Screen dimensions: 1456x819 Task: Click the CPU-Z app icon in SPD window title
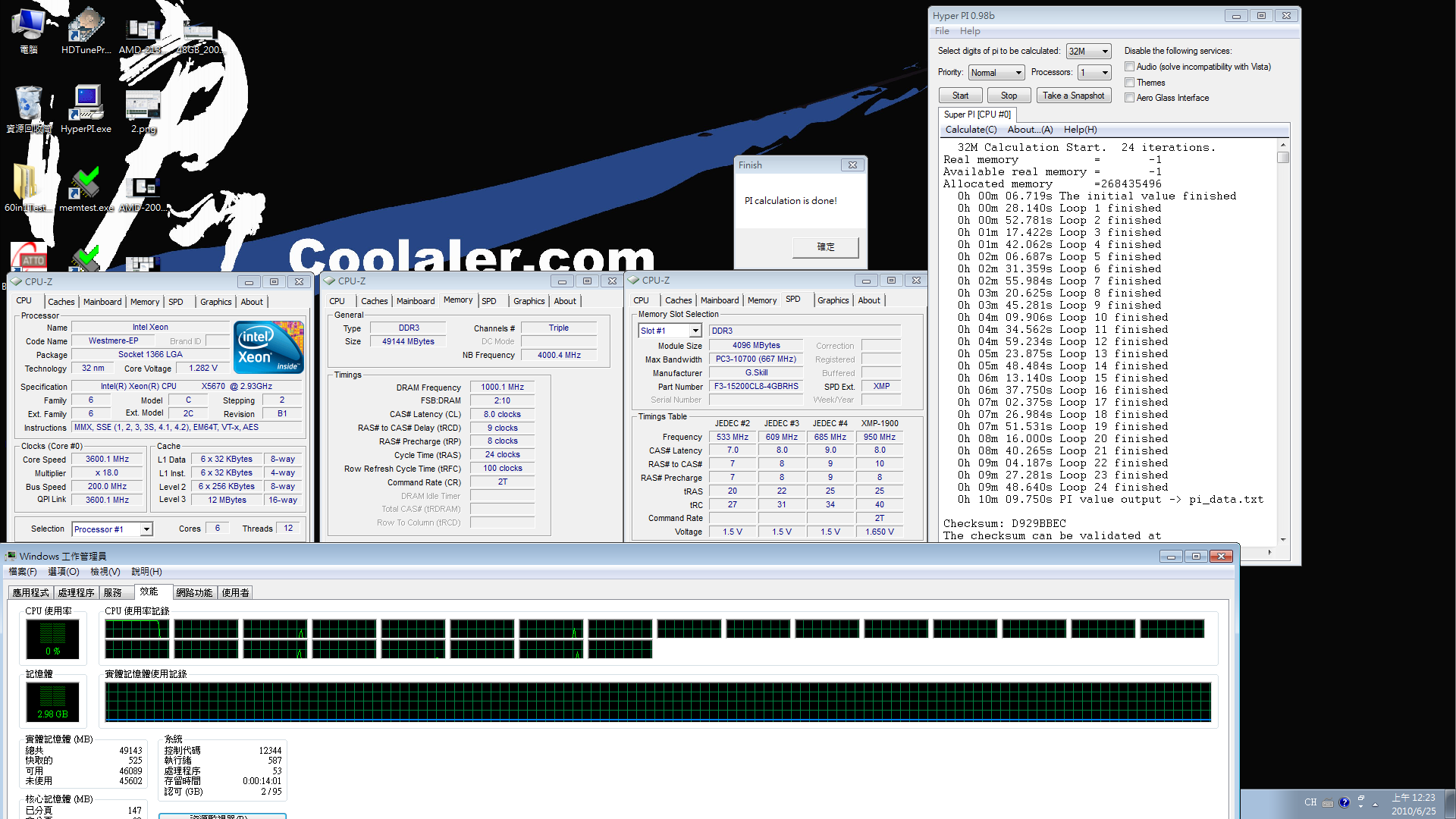click(634, 280)
